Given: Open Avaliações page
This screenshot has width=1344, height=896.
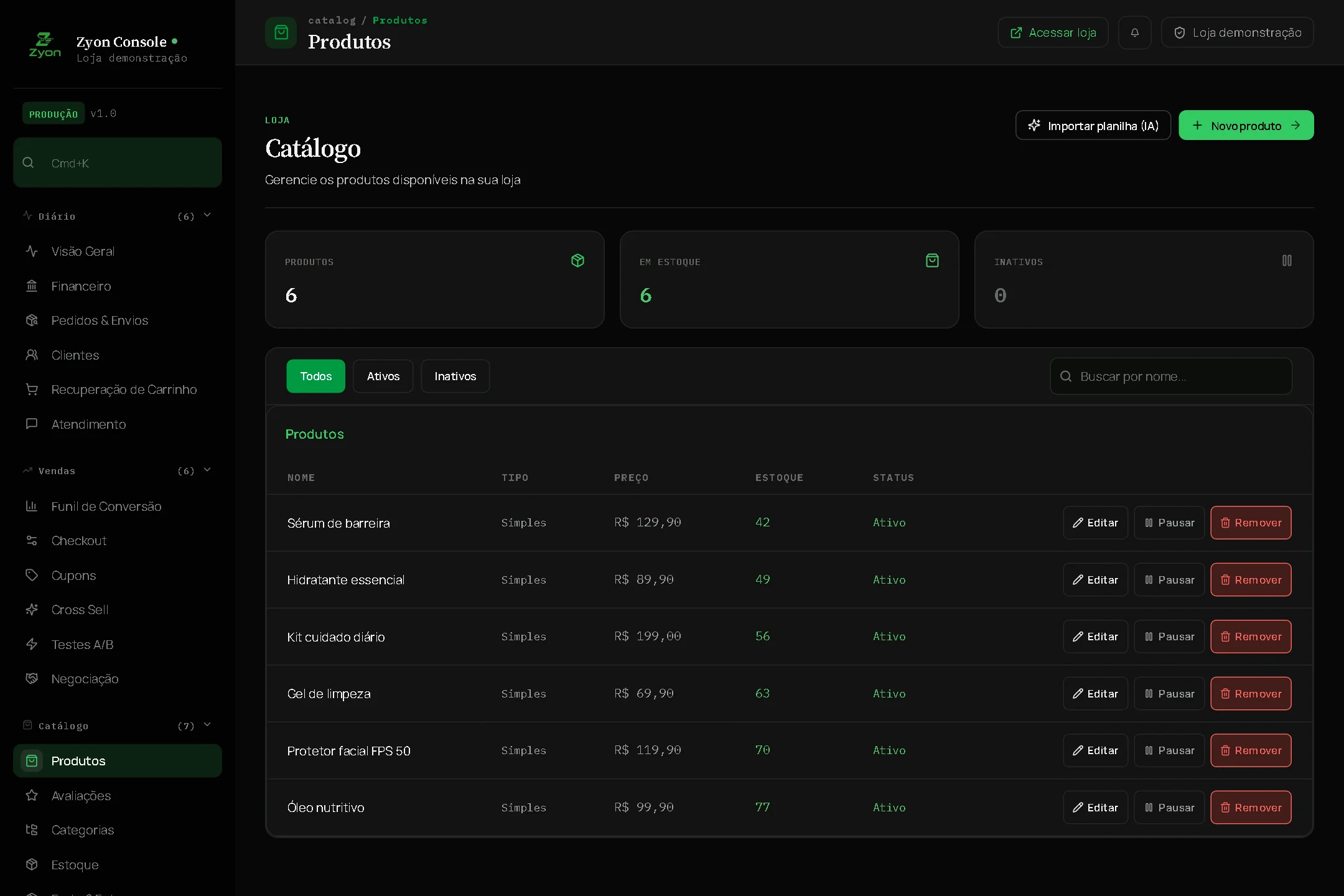Looking at the screenshot, I should pos(118,796).
